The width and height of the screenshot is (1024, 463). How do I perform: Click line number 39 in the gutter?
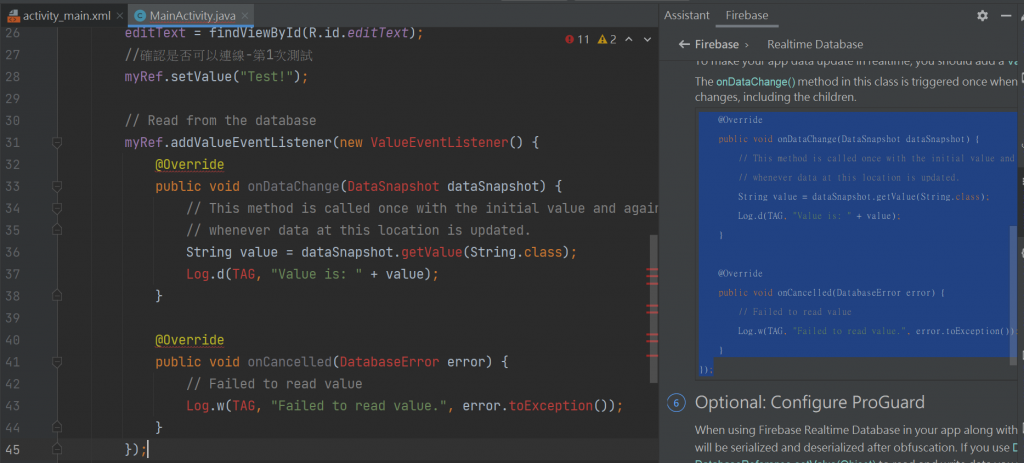pyautogui.click(x=12, y=318)
